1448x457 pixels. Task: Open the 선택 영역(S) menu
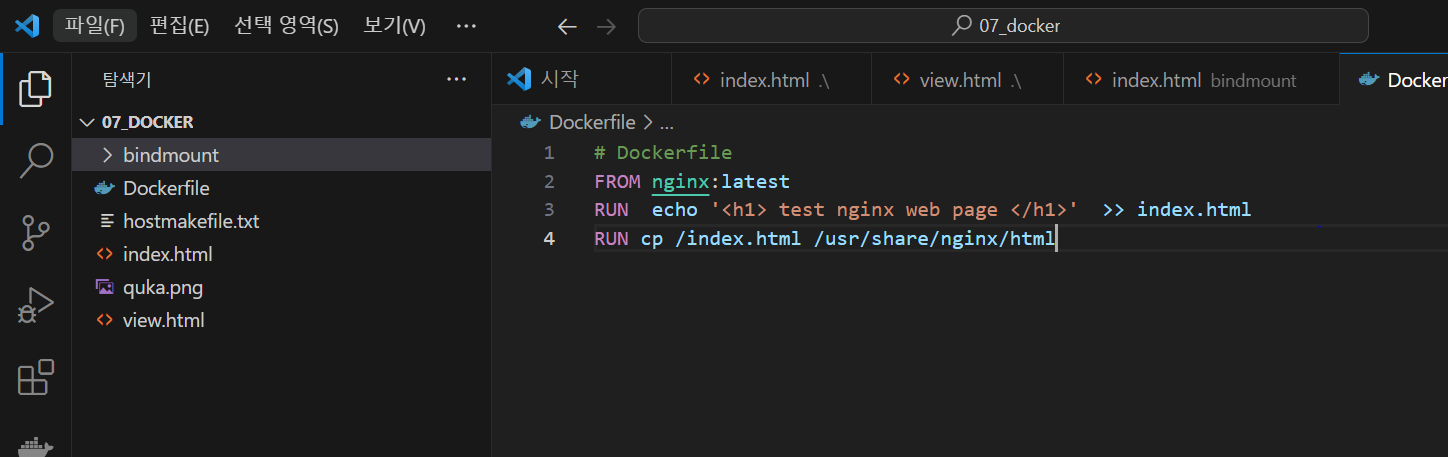coord(286,26)
